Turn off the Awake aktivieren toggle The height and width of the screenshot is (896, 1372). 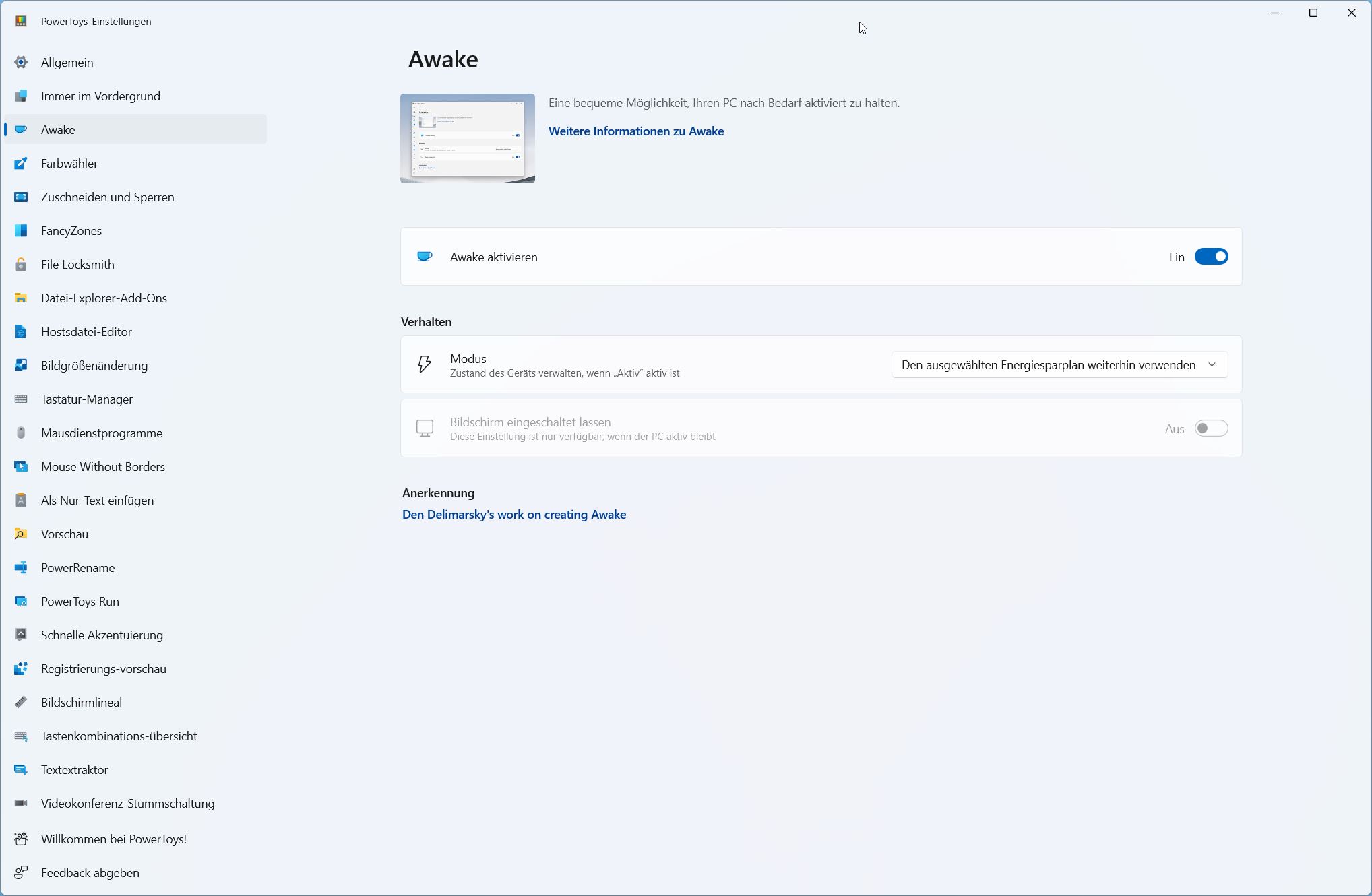[x=1211, y=257]
